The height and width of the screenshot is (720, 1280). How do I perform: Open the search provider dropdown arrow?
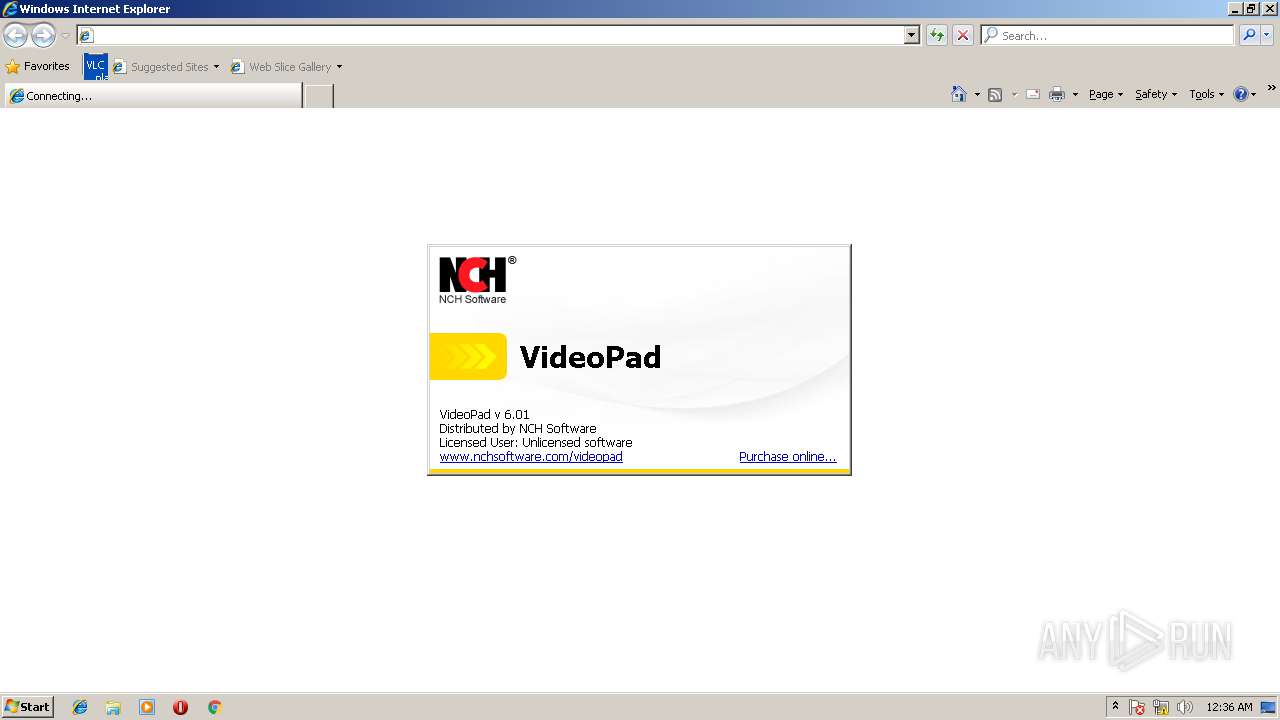[1267, 35]
